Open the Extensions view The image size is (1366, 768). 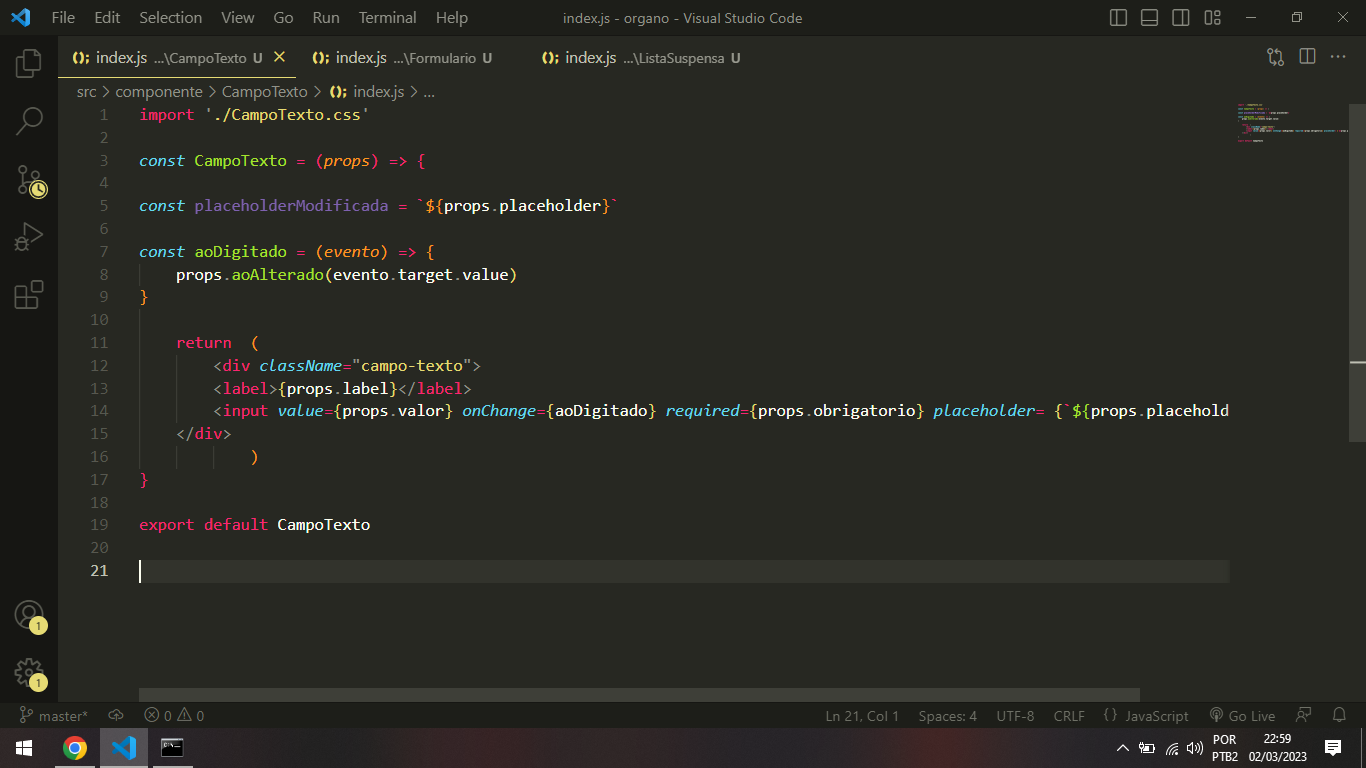coord(29,295)
